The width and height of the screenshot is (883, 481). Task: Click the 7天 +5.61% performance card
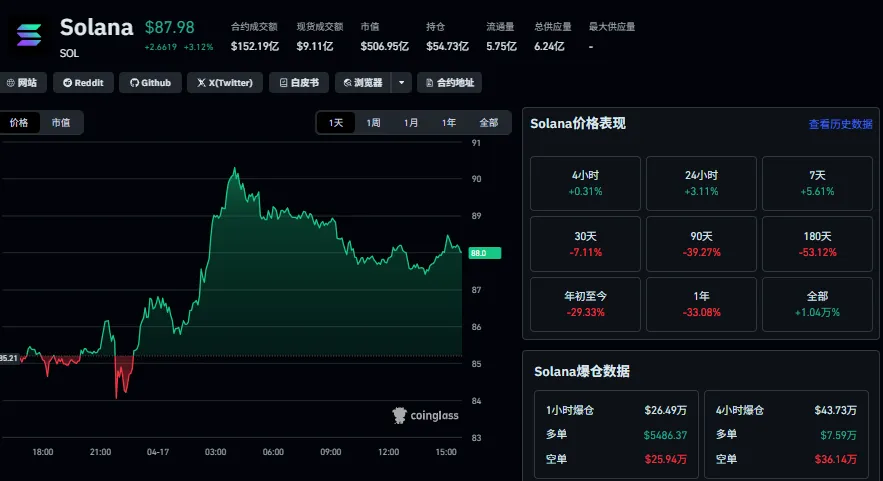pyautogui.click(x=817, y=184)
